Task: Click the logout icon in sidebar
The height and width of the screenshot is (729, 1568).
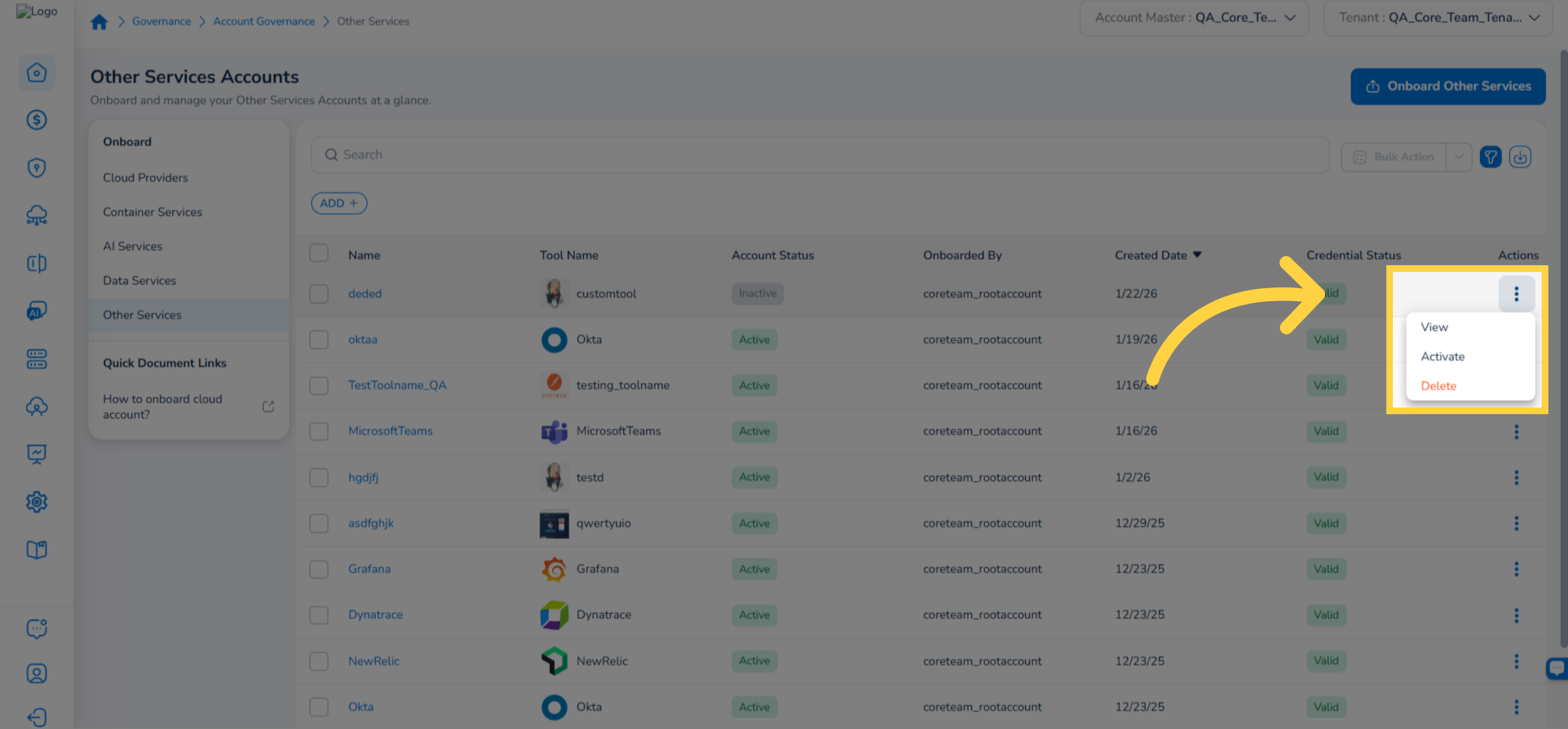Action: (x=37, y=717)
